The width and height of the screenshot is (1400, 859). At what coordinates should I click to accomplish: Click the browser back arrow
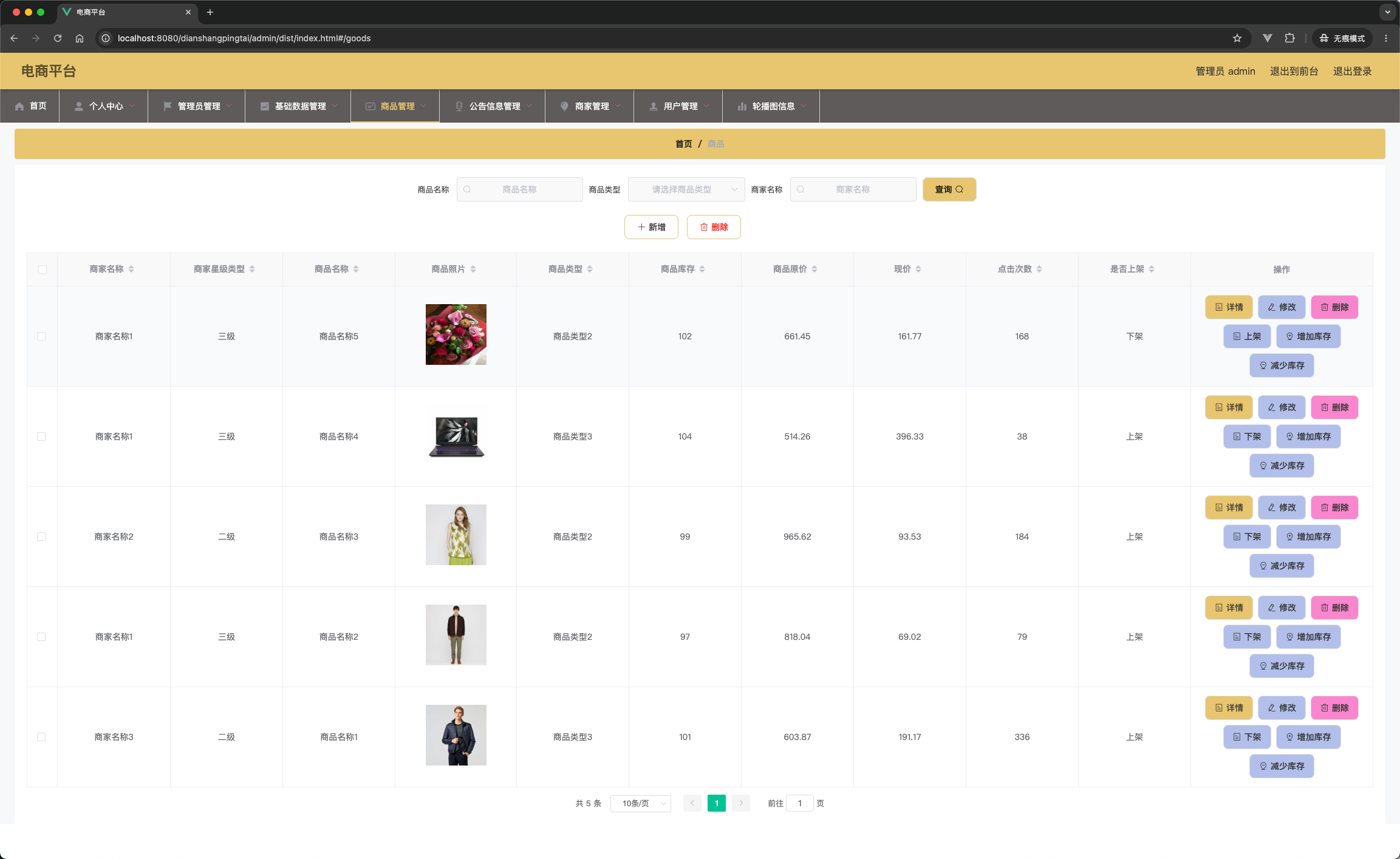tap(14, 38)
